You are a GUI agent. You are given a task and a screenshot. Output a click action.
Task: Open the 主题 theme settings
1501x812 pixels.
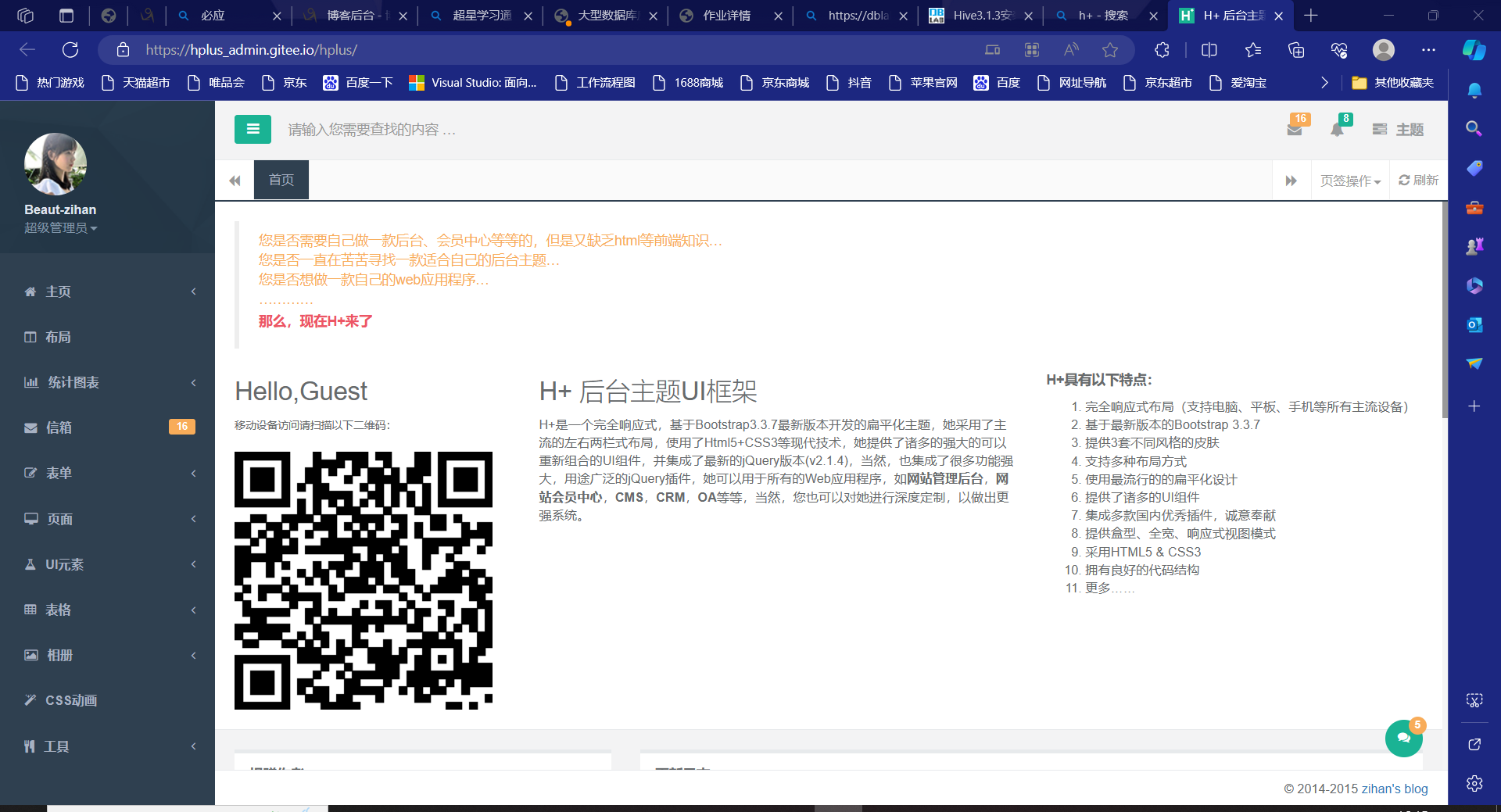[1399, 129]
